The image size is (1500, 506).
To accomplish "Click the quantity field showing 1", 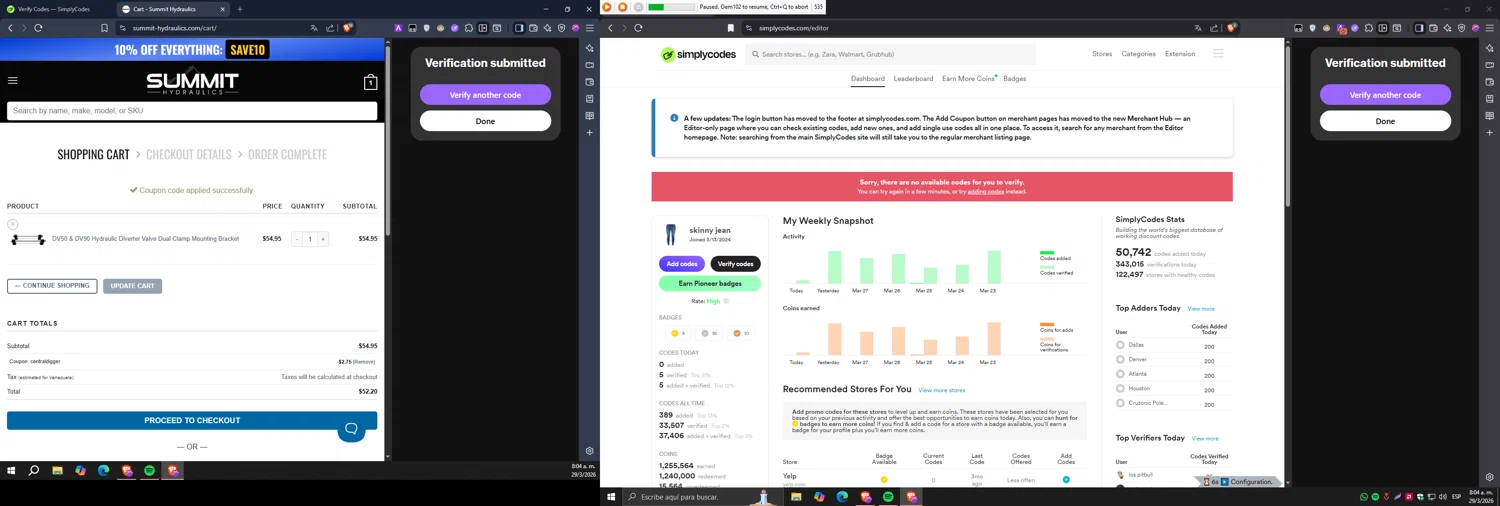I will click(x=310, y=239).
